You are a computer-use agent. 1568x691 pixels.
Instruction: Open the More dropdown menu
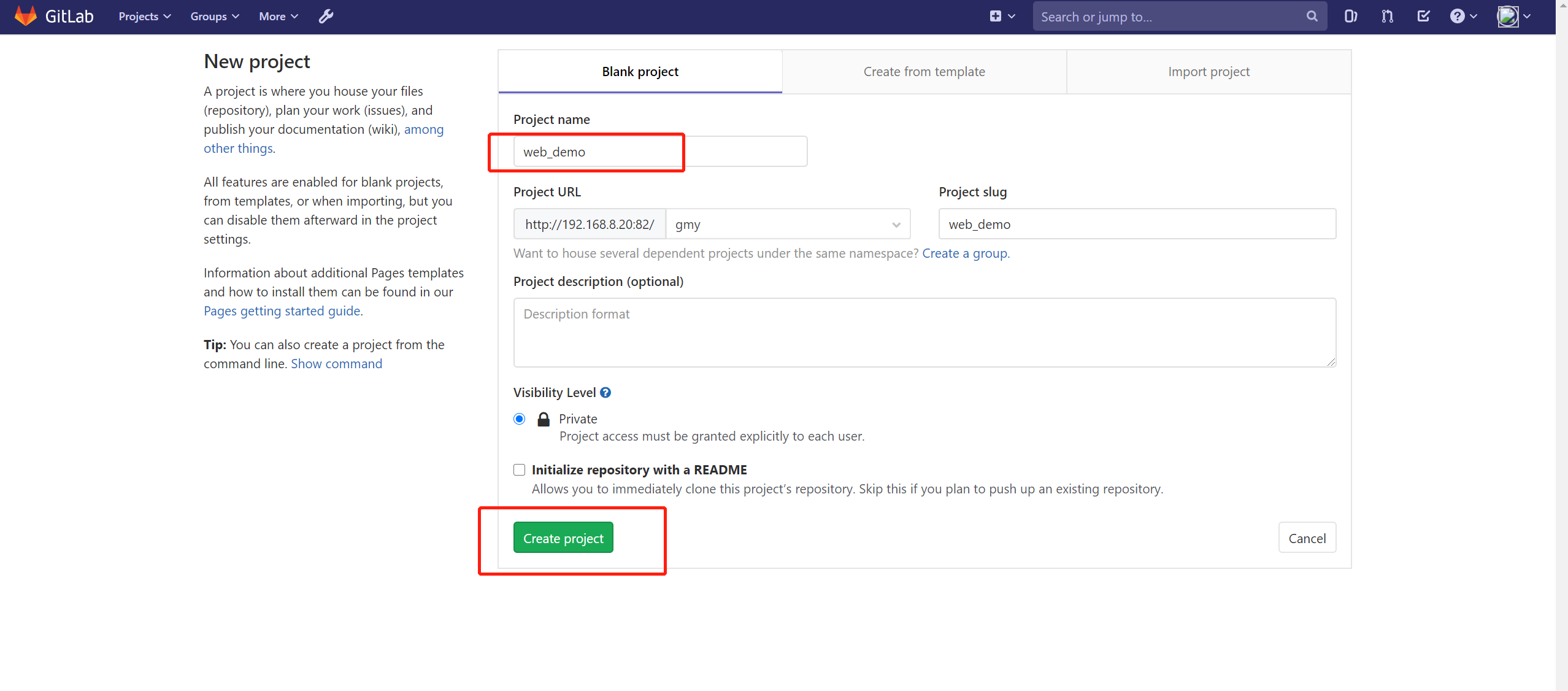278,17
